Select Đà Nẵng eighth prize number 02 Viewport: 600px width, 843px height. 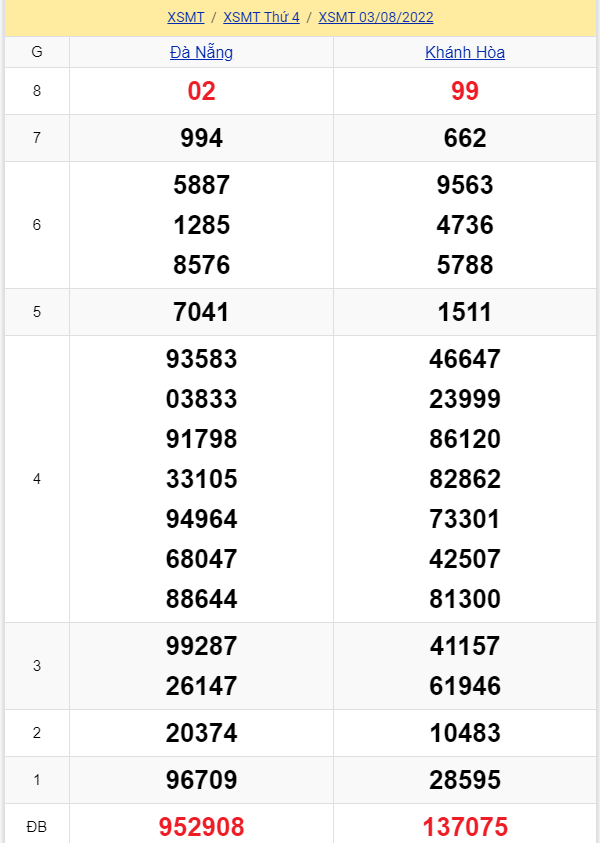click(x=201, y=91)
